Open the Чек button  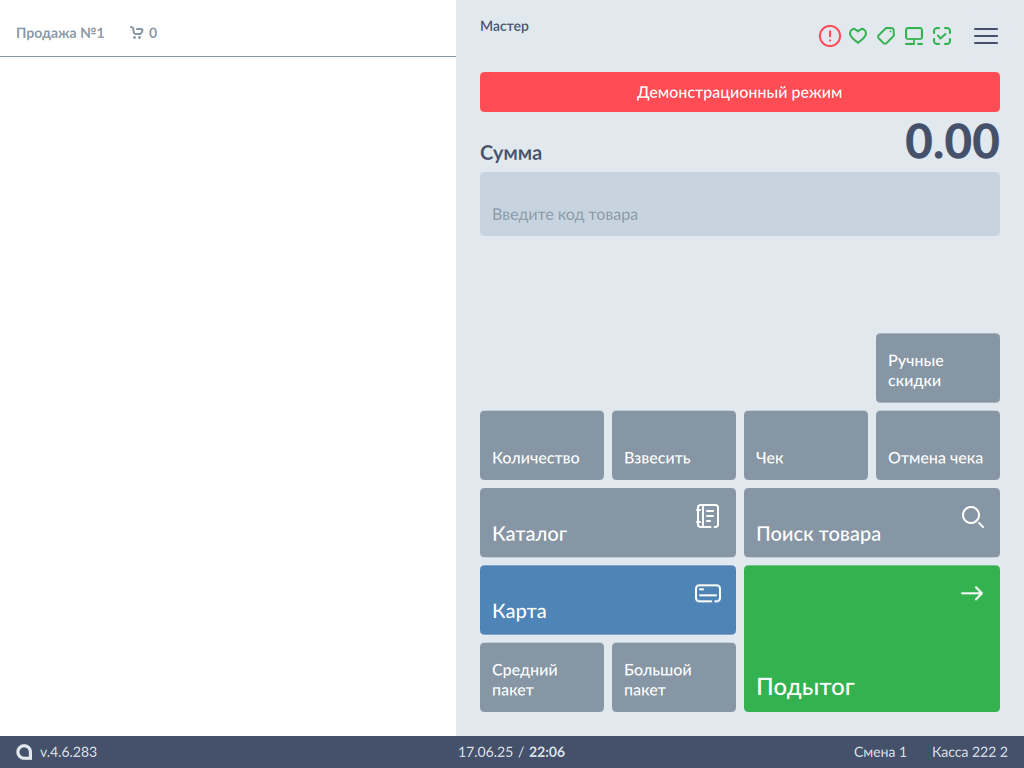[x=805, y=446]
